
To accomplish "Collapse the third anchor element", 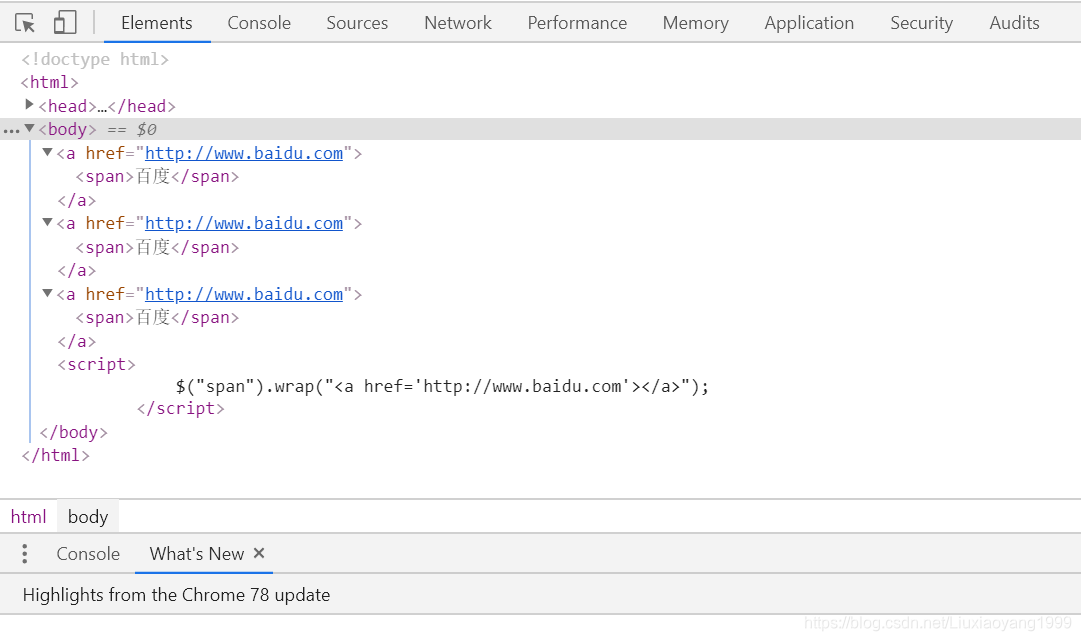I will [48, 294].
